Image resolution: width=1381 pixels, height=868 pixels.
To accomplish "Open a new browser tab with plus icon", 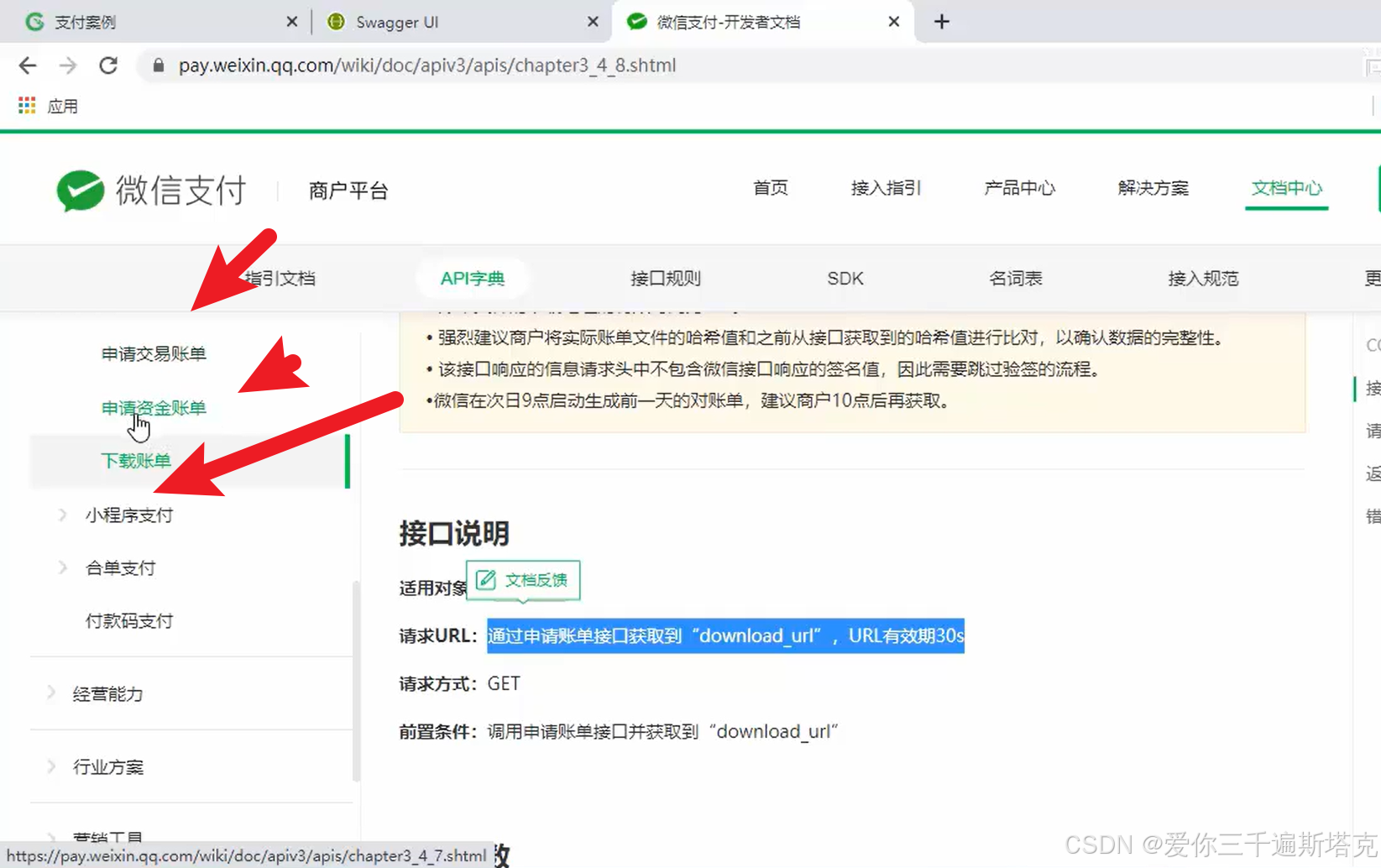I will tap(942, 22).
